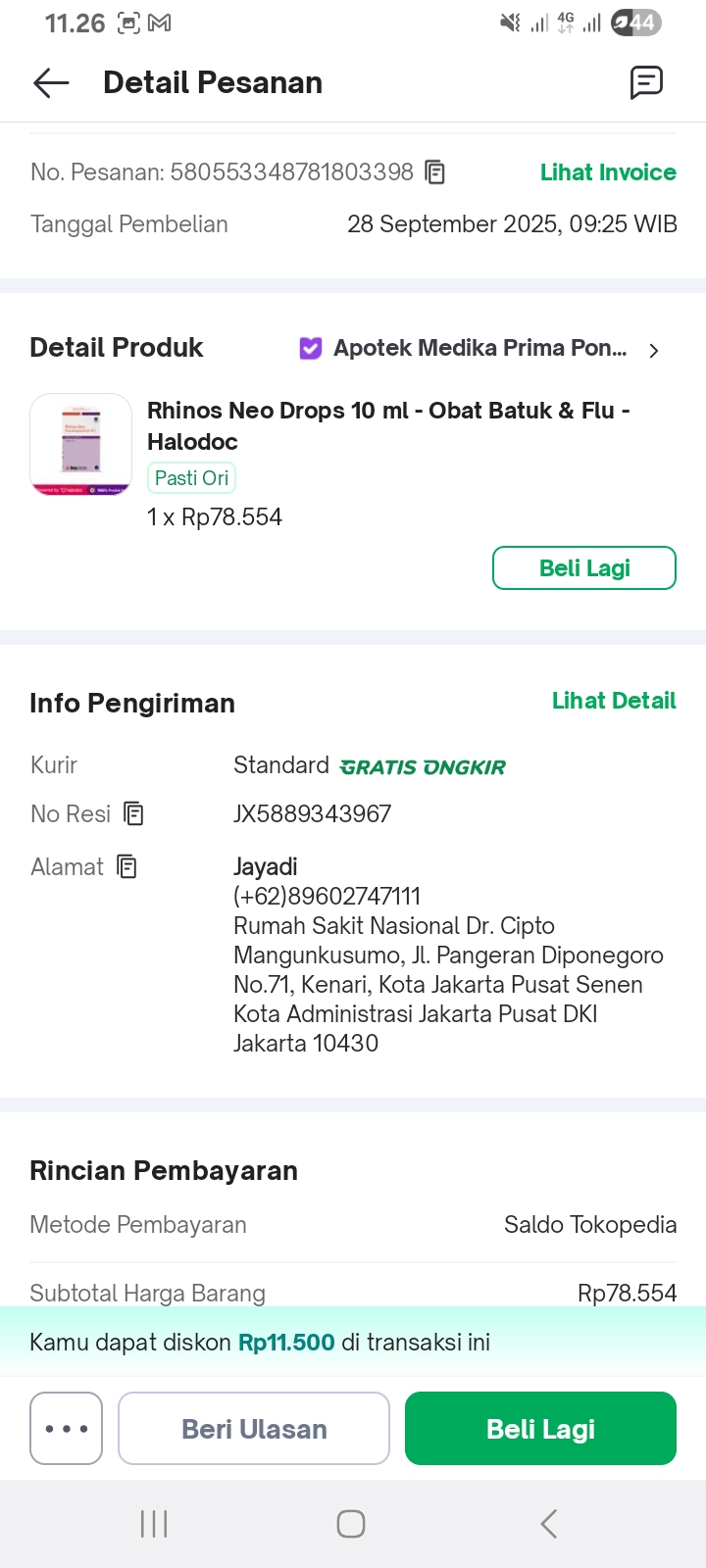Open Lihat Invoice link
706x1568 pixels.
point(608,172)
